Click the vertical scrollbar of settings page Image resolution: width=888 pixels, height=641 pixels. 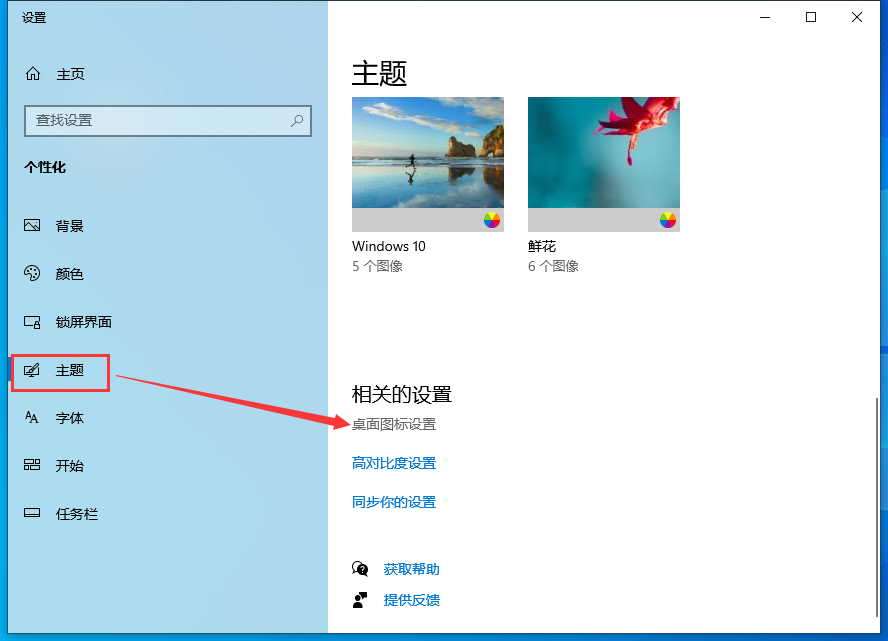877,507
